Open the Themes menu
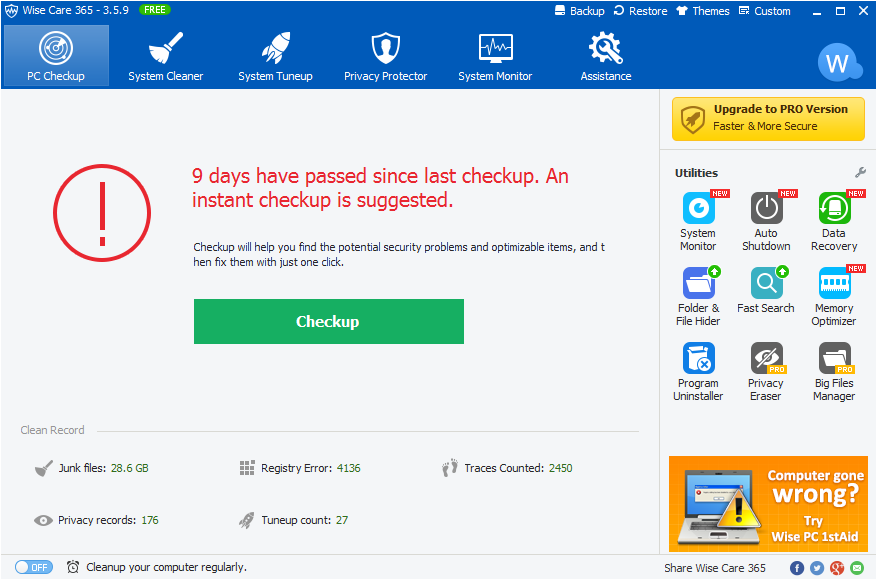 (702, 11)
